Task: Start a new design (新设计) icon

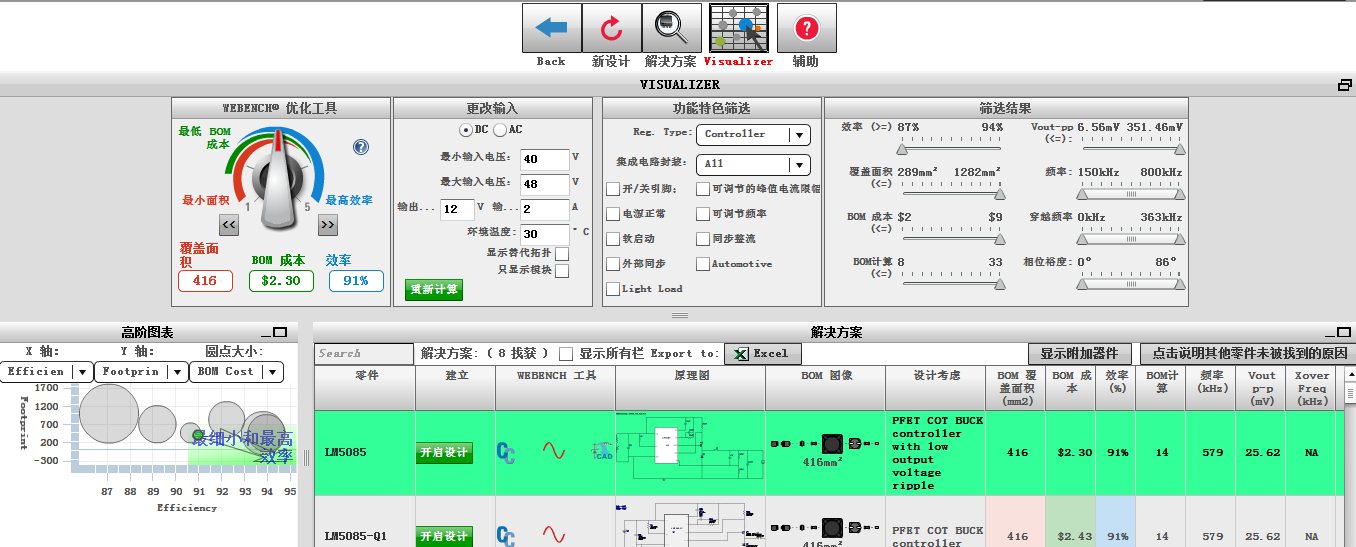Action: (611, 28)
